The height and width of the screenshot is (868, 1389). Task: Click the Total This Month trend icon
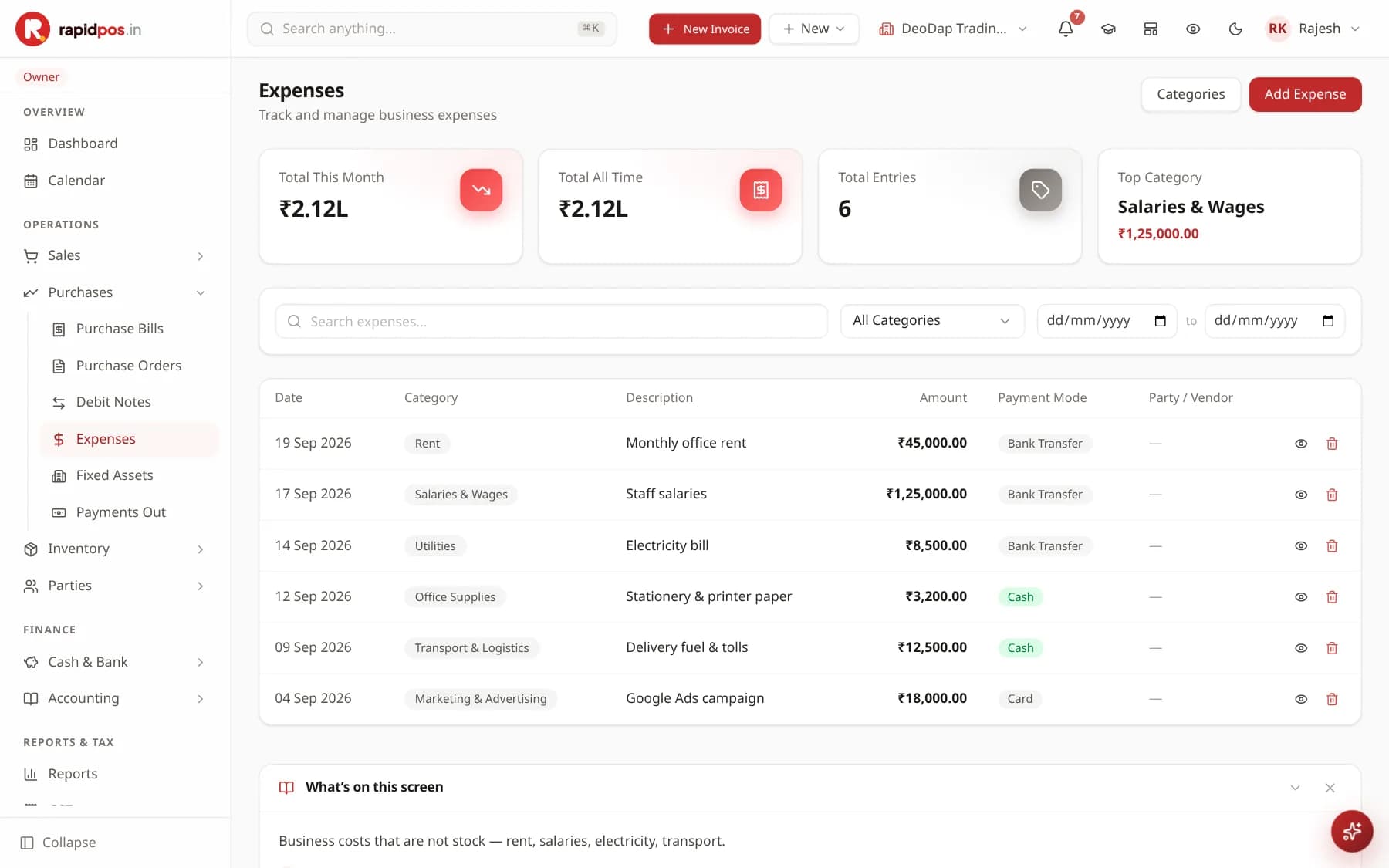pos(482,190)
